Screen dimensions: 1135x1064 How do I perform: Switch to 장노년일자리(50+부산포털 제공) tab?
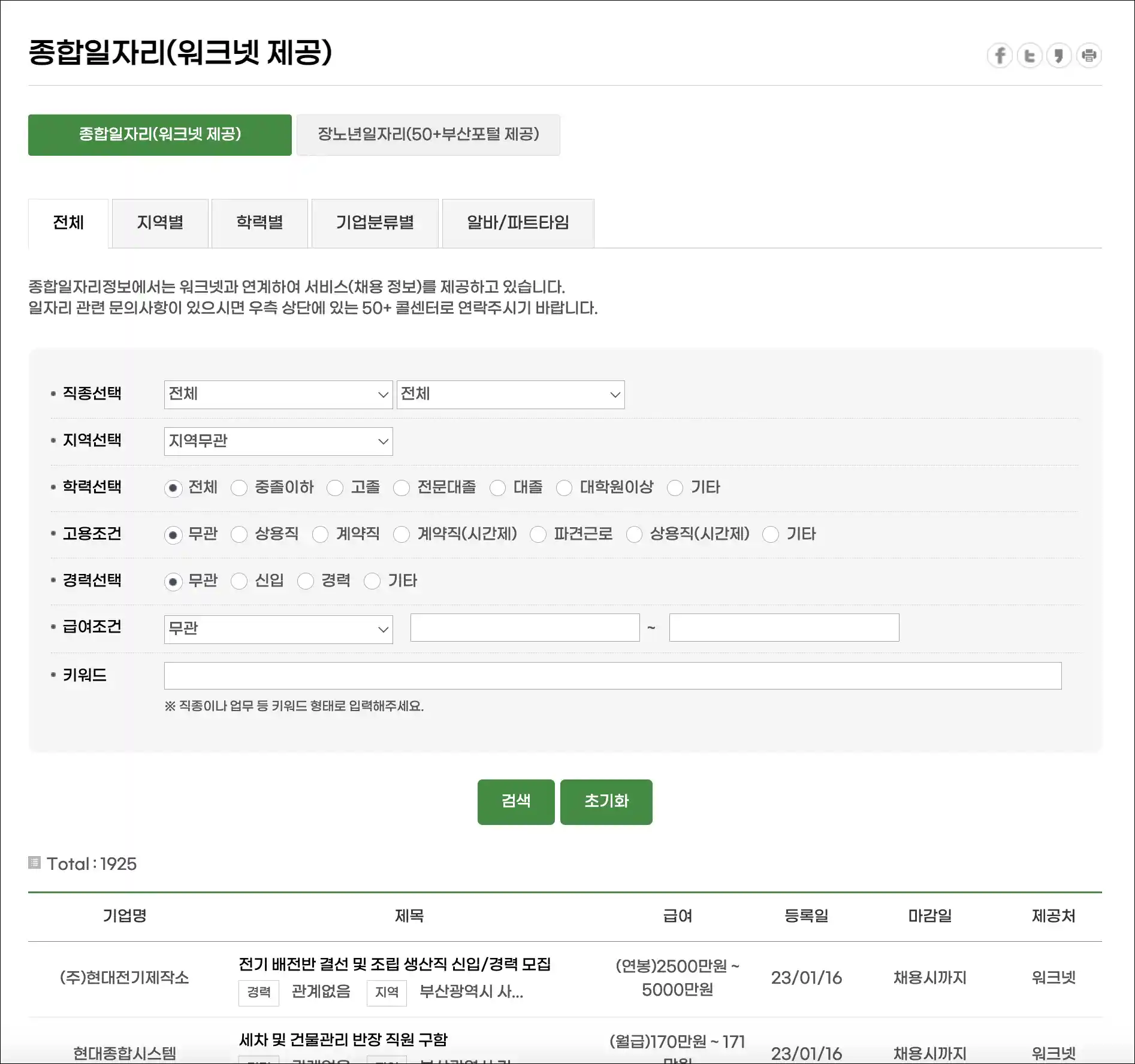tap(428, 135)
